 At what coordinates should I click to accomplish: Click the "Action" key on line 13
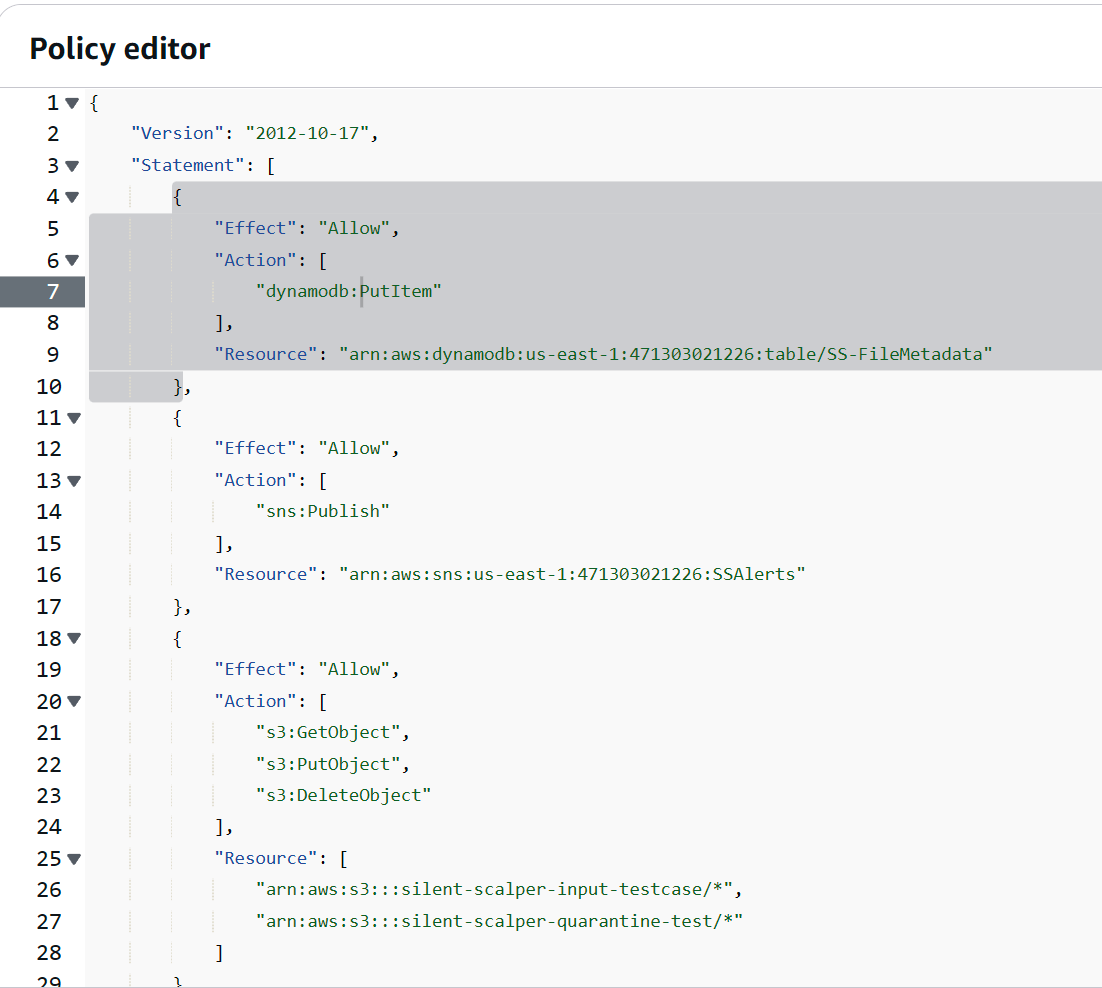tap(255, 480)
